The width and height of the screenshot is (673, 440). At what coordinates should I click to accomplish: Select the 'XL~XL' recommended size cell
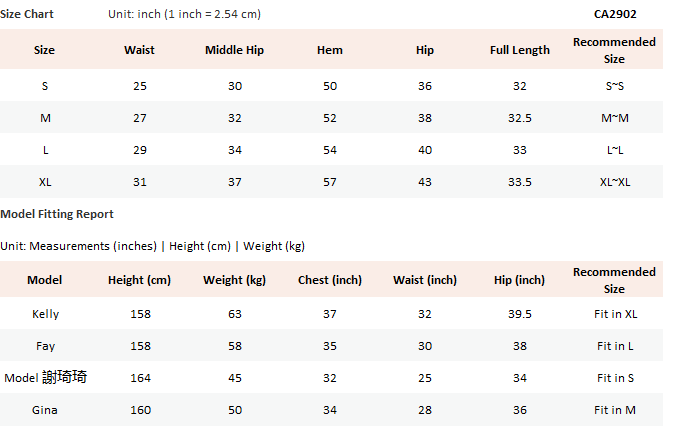(x=615, y=182)
